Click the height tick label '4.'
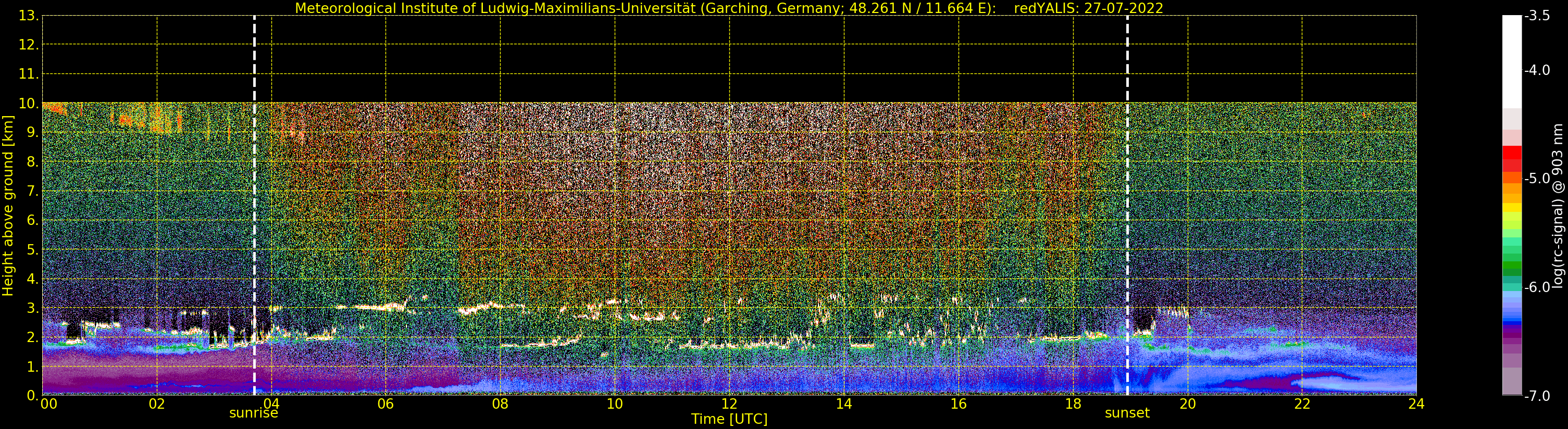Screen dimensions: 1568x429 coord(32,279)
